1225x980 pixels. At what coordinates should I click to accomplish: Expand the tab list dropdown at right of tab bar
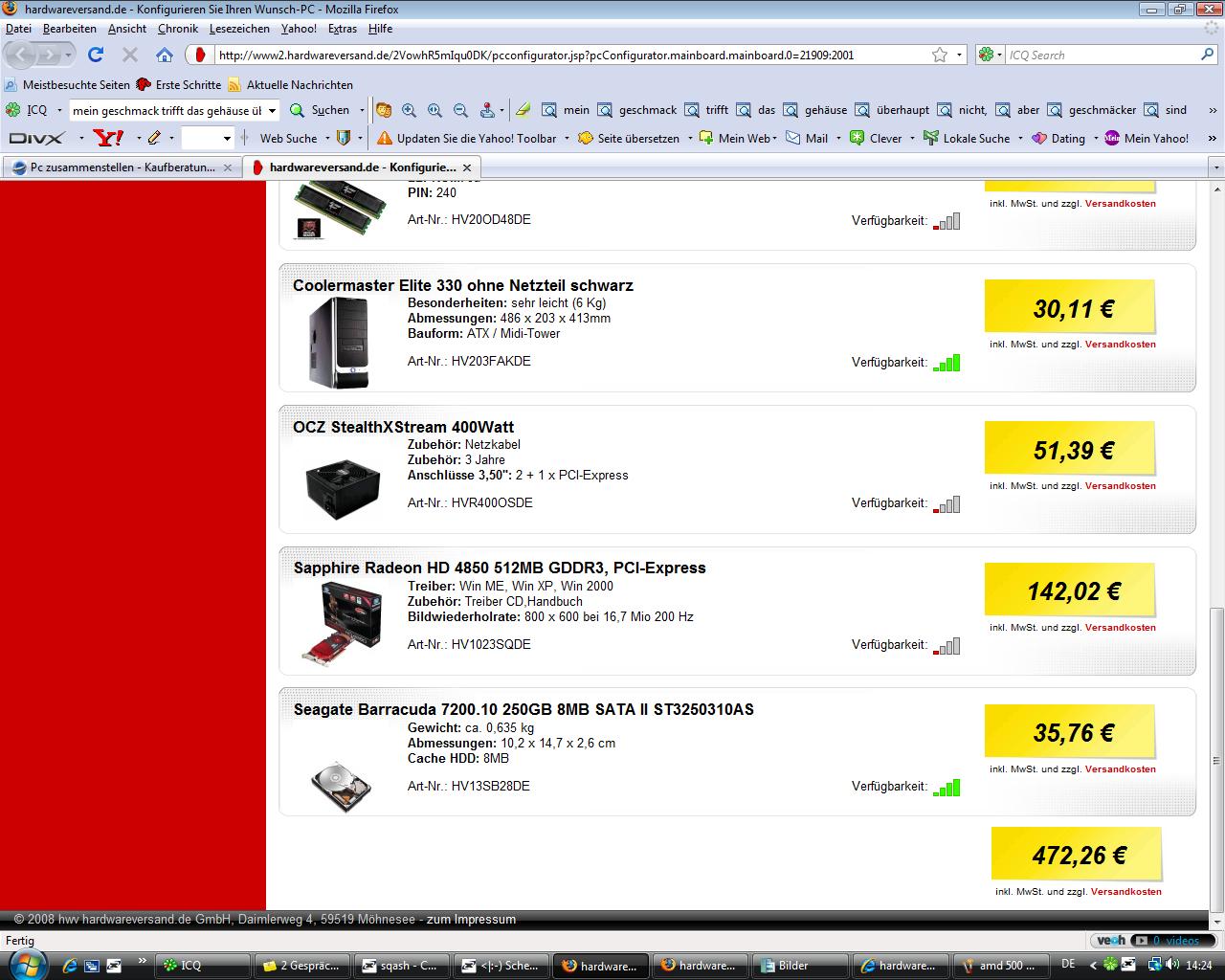click(x=1216, y=167)
